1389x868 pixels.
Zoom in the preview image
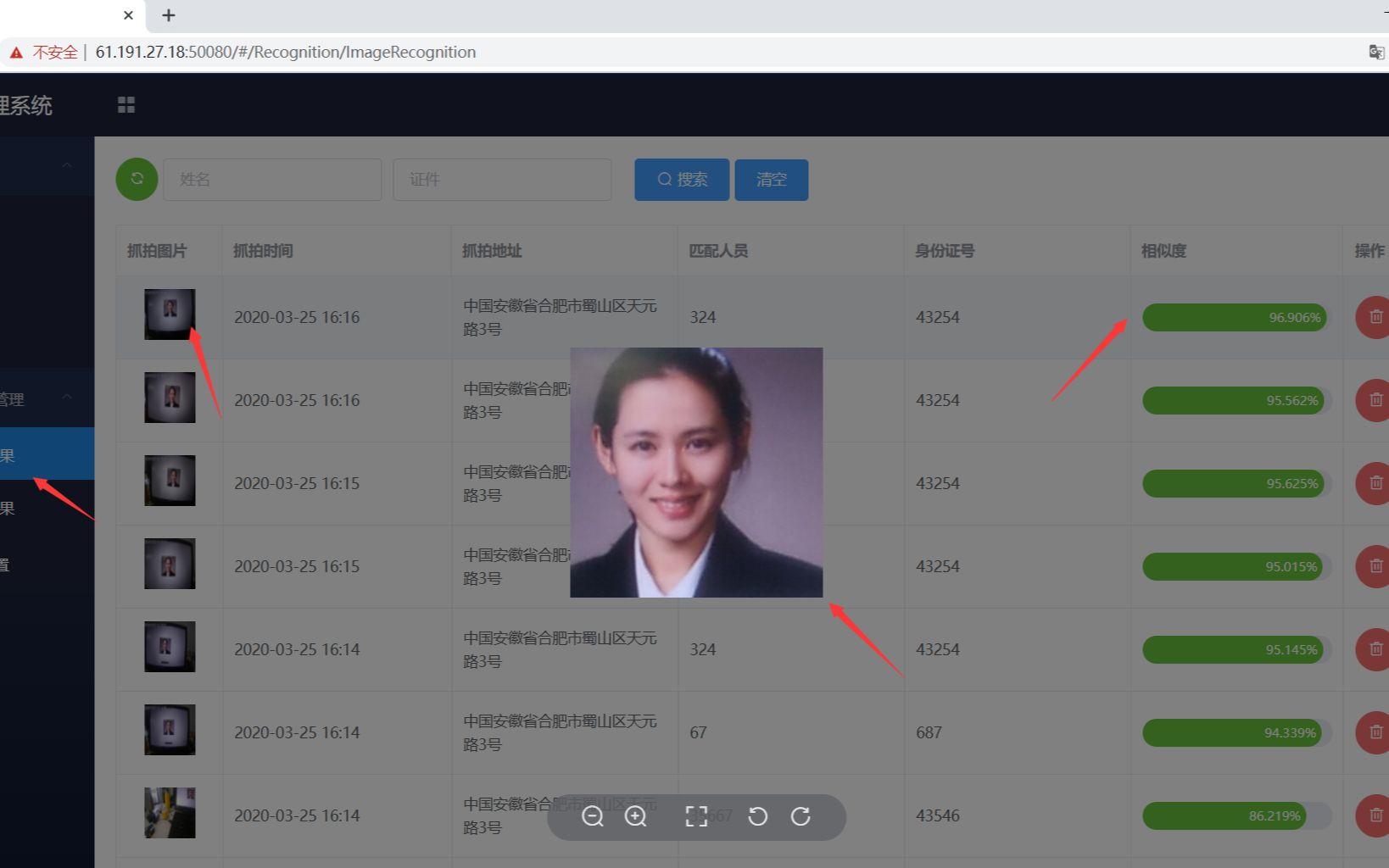click(x=635, y=816)
